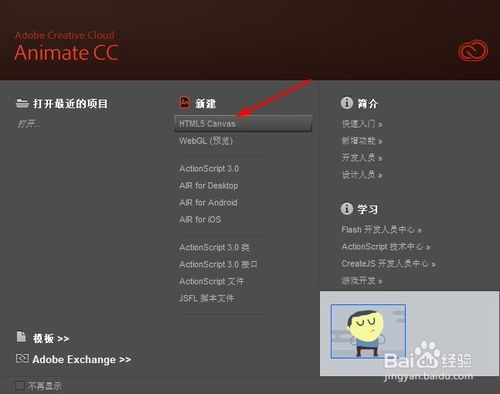The height and width of the screenshot is (394, 500).
Task: Open the Adobe Exchange >> link
Action: pyautogui.click(x=82, y=360)
